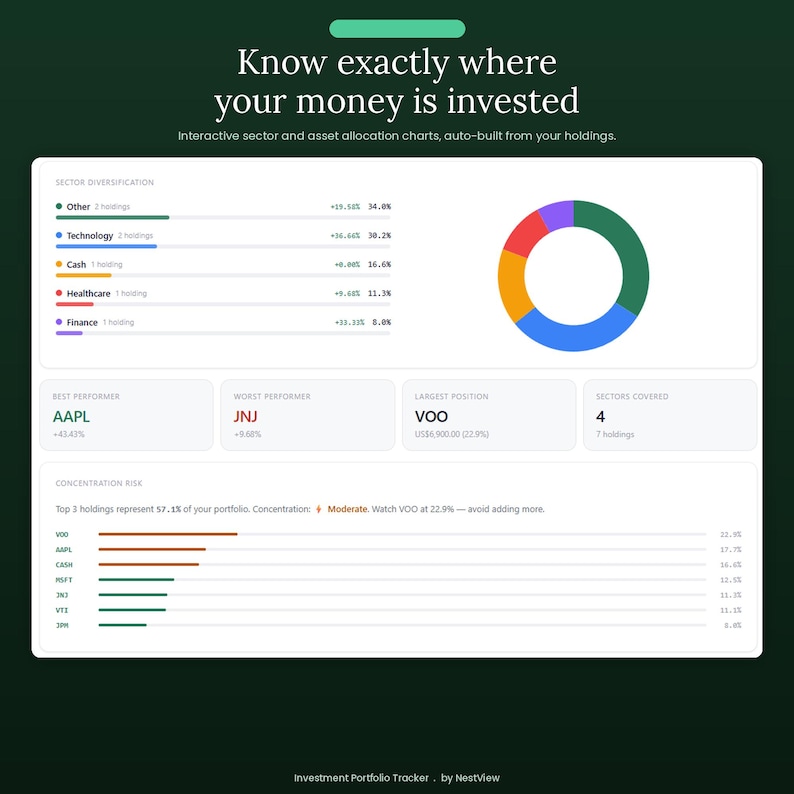Open the Best Performer AAPL card
This screenshot has height=794, width=794.
[126, 415]
